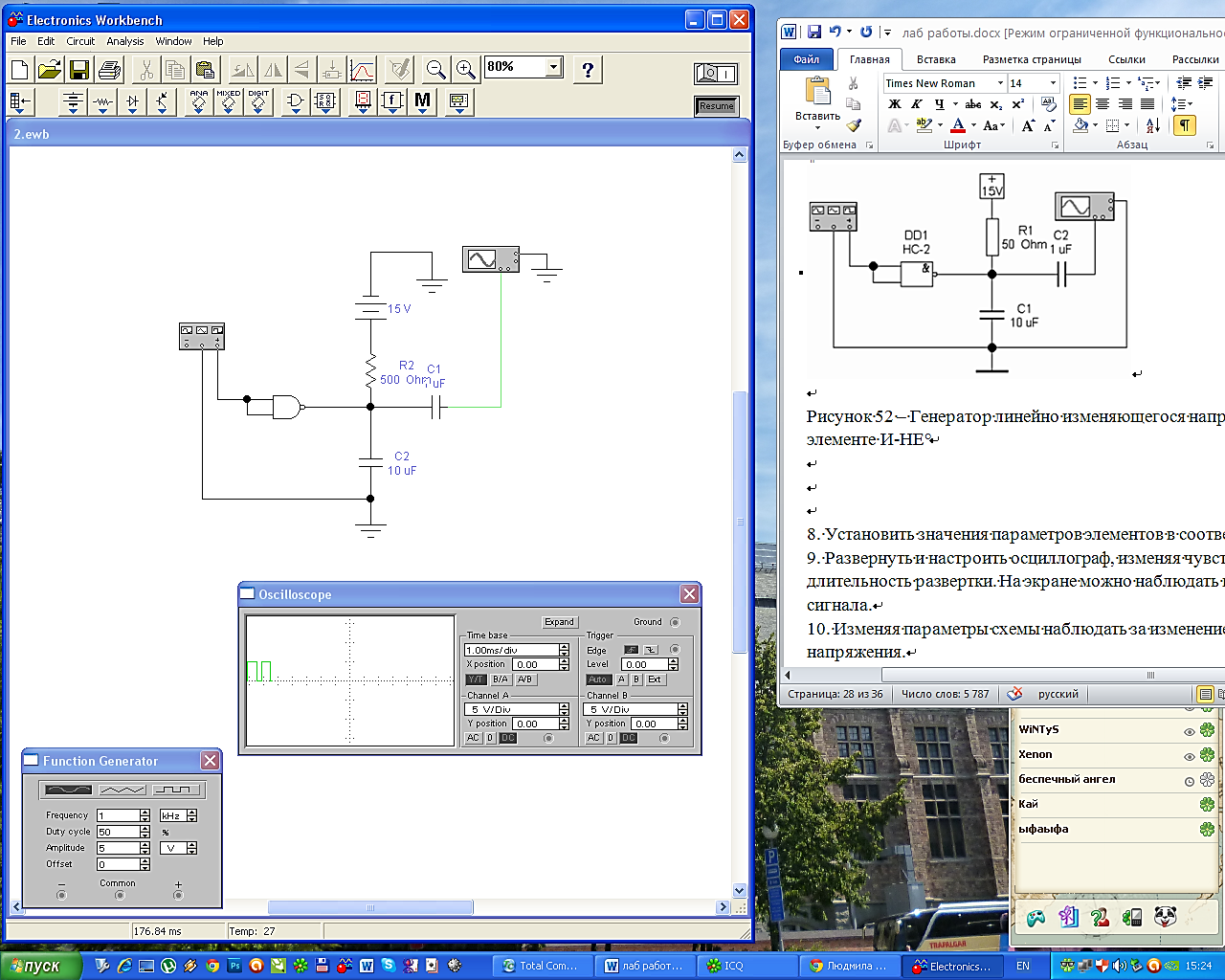Choose triangle waveform in Function Generator

click(122, 790)
